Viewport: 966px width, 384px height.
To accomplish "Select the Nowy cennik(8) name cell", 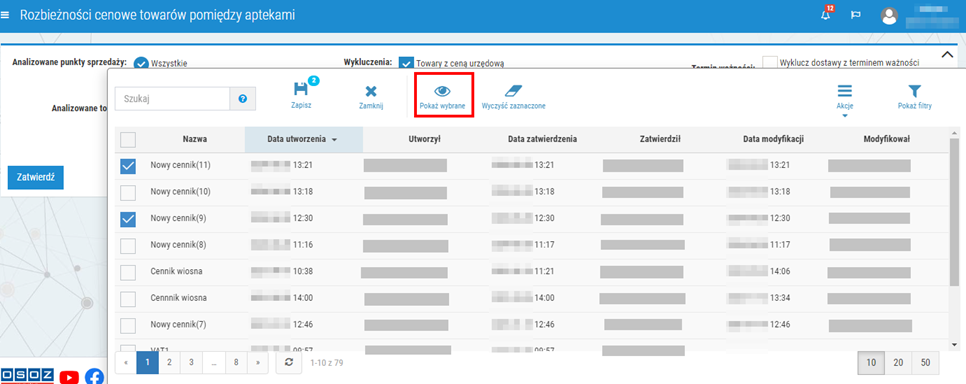I will click(x=178, y=245).
